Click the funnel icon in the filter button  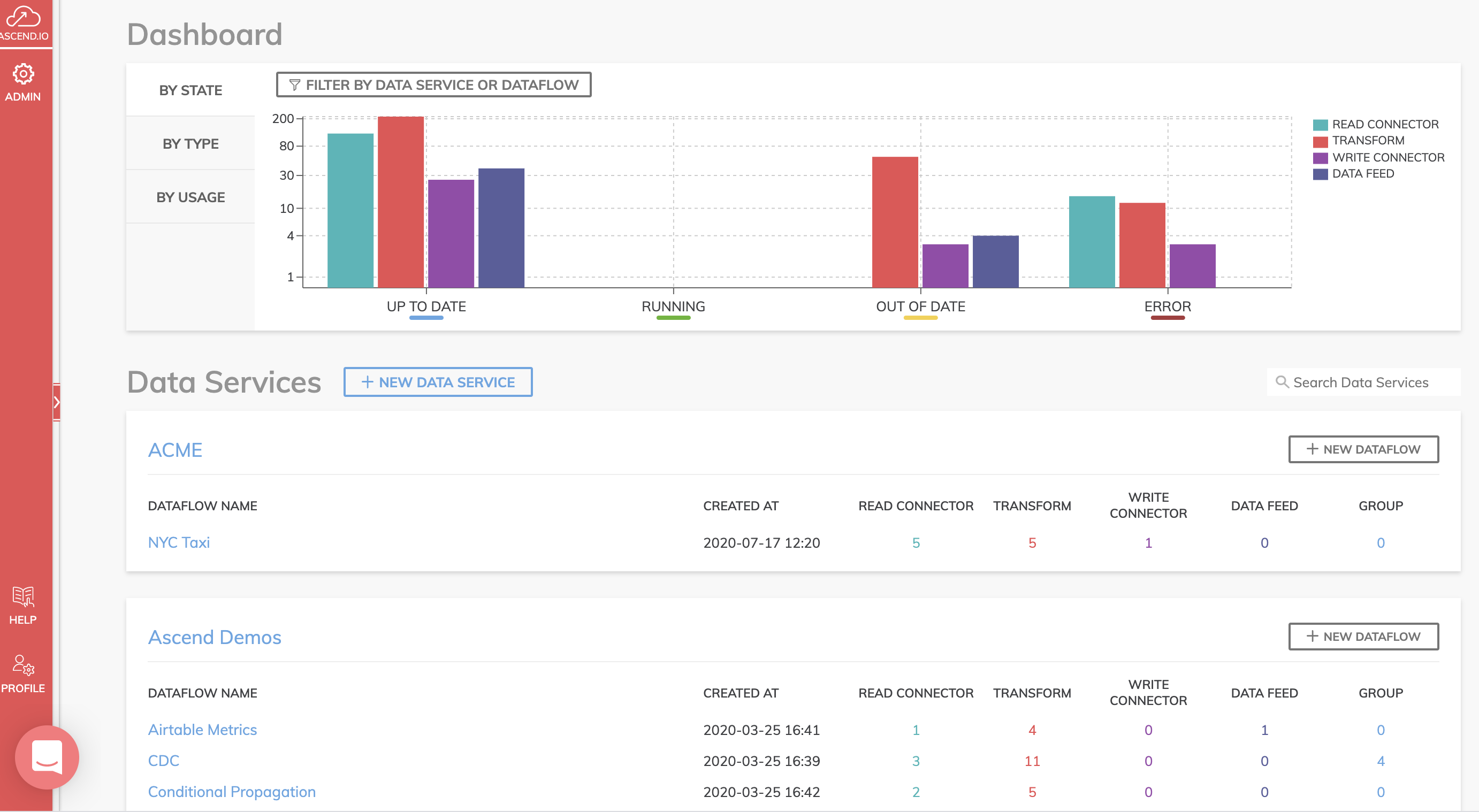coord(294,85)
